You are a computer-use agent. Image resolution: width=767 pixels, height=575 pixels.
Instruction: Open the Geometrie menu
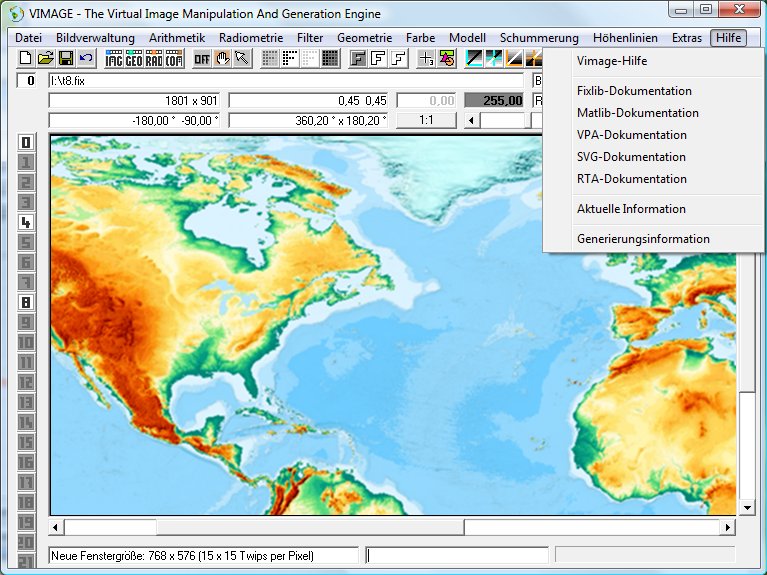point(365,38)
